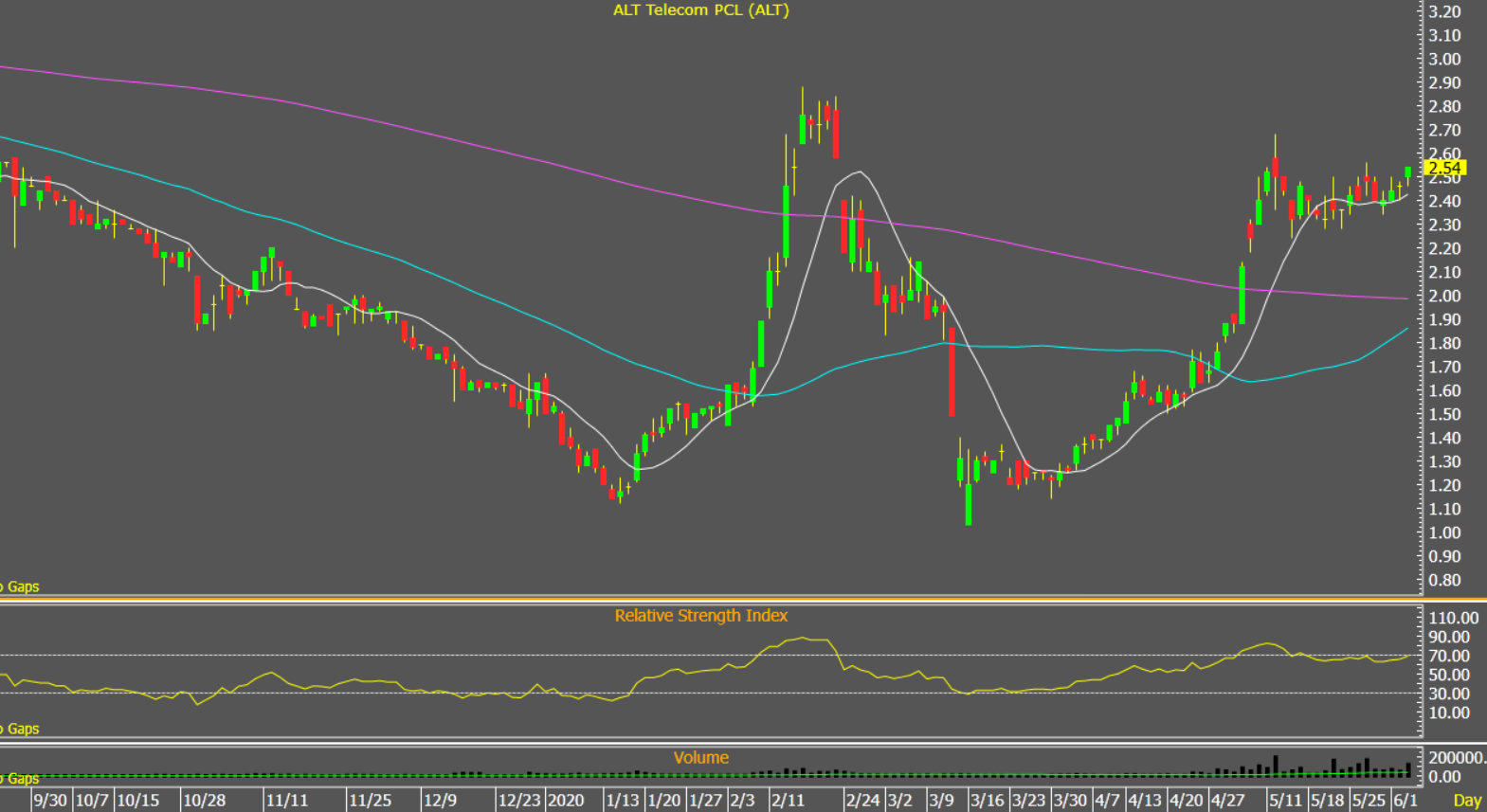
Task: Select the 10/7 date label
Action: coord(92,801)
